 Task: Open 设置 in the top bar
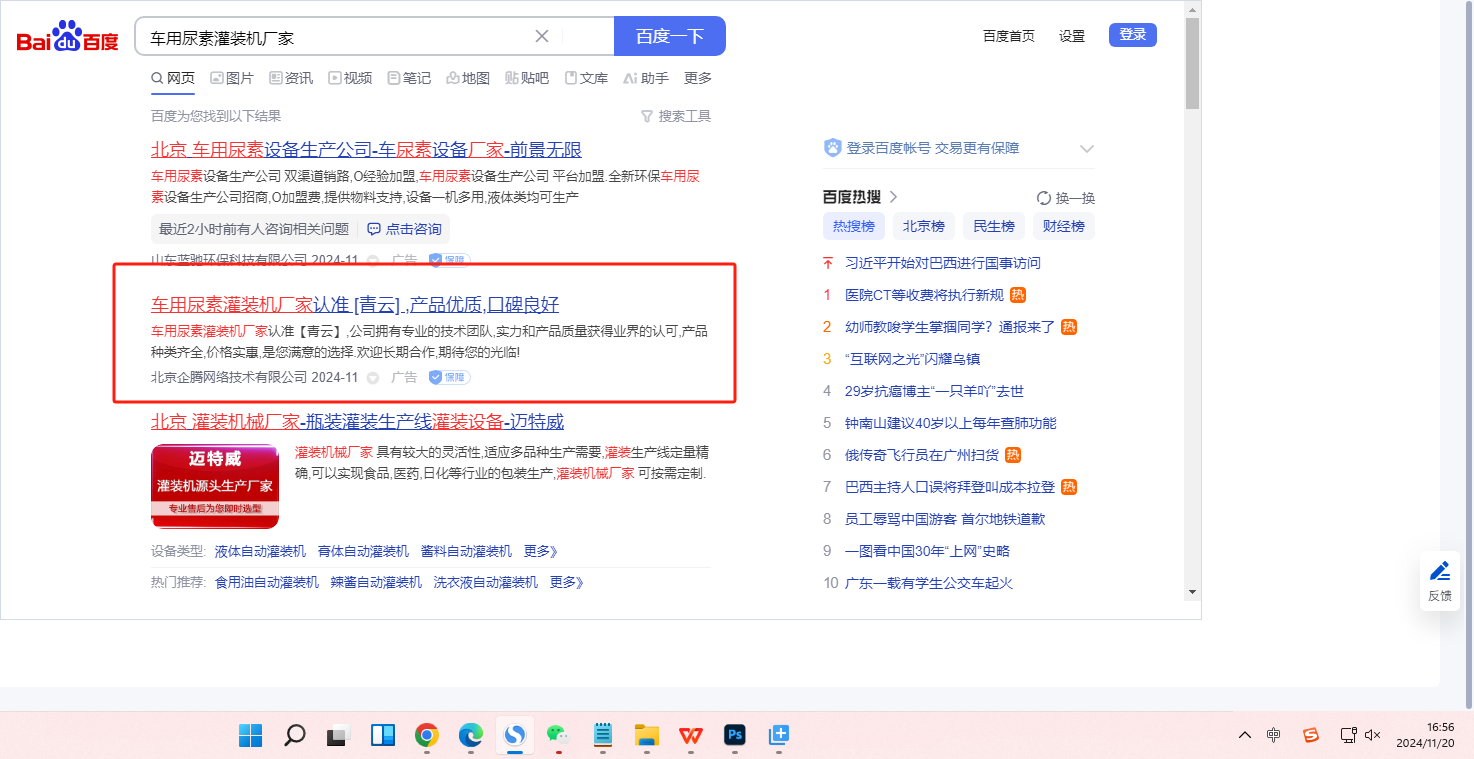[1072, 36]
